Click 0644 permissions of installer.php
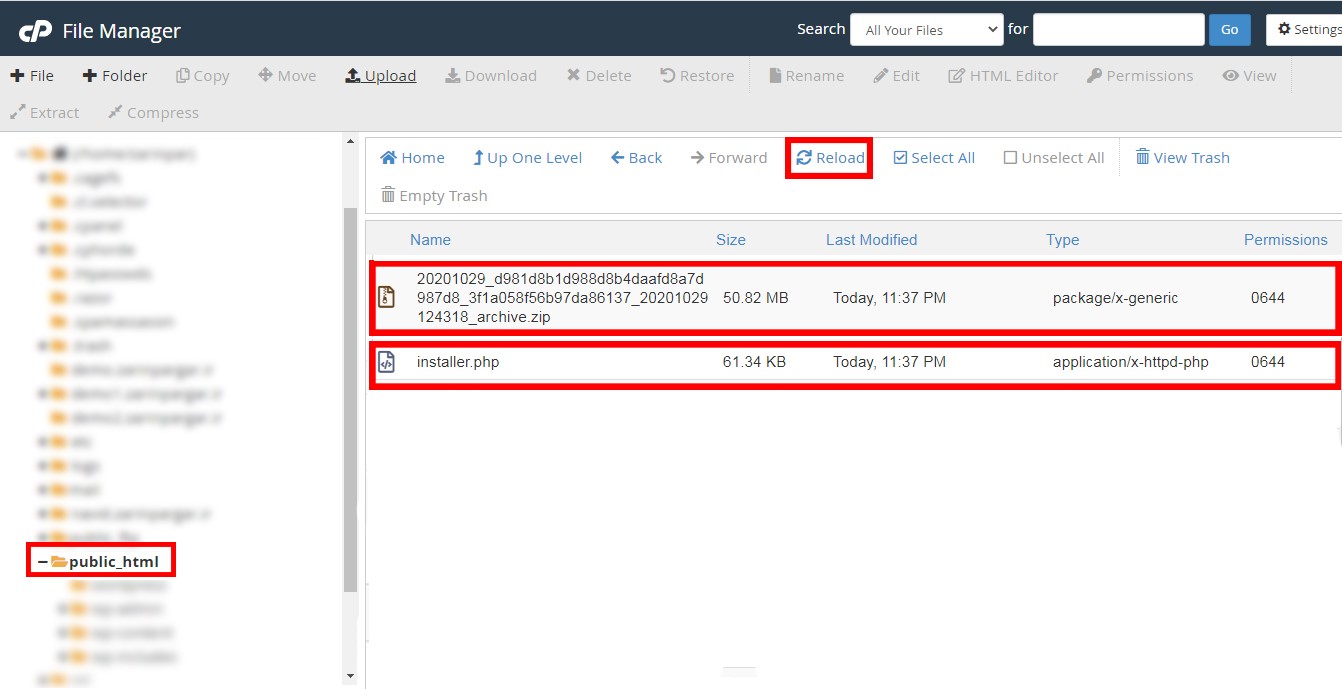 point(1268,362)
